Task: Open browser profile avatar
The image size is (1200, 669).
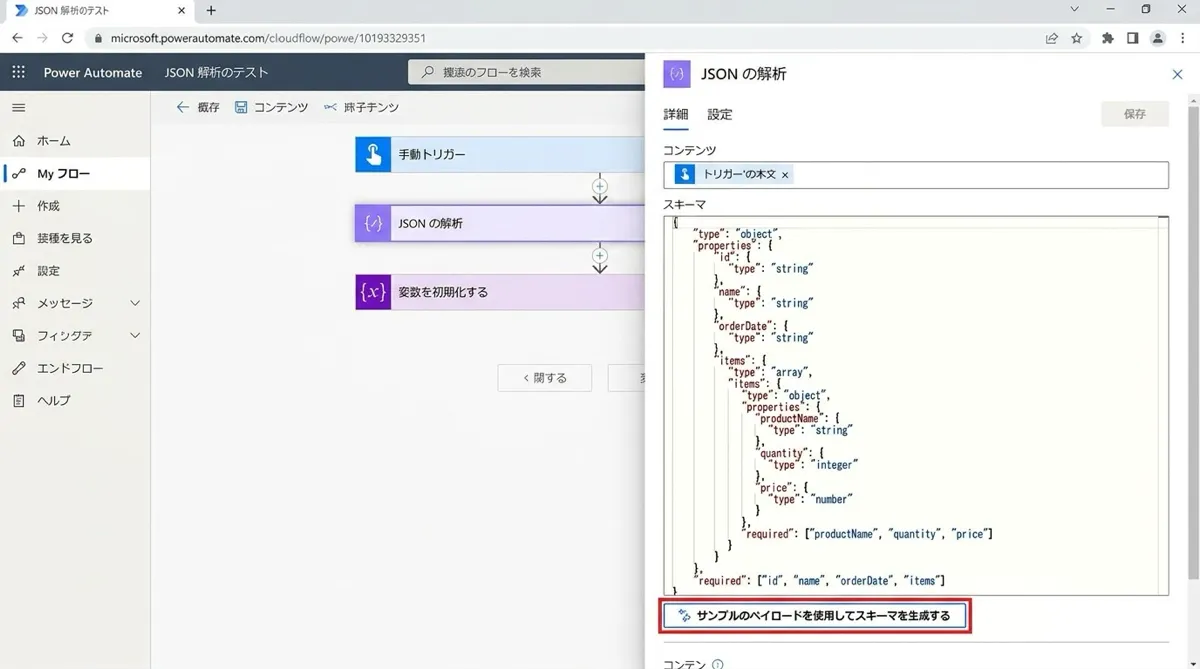Action: tap(1158, 38)
